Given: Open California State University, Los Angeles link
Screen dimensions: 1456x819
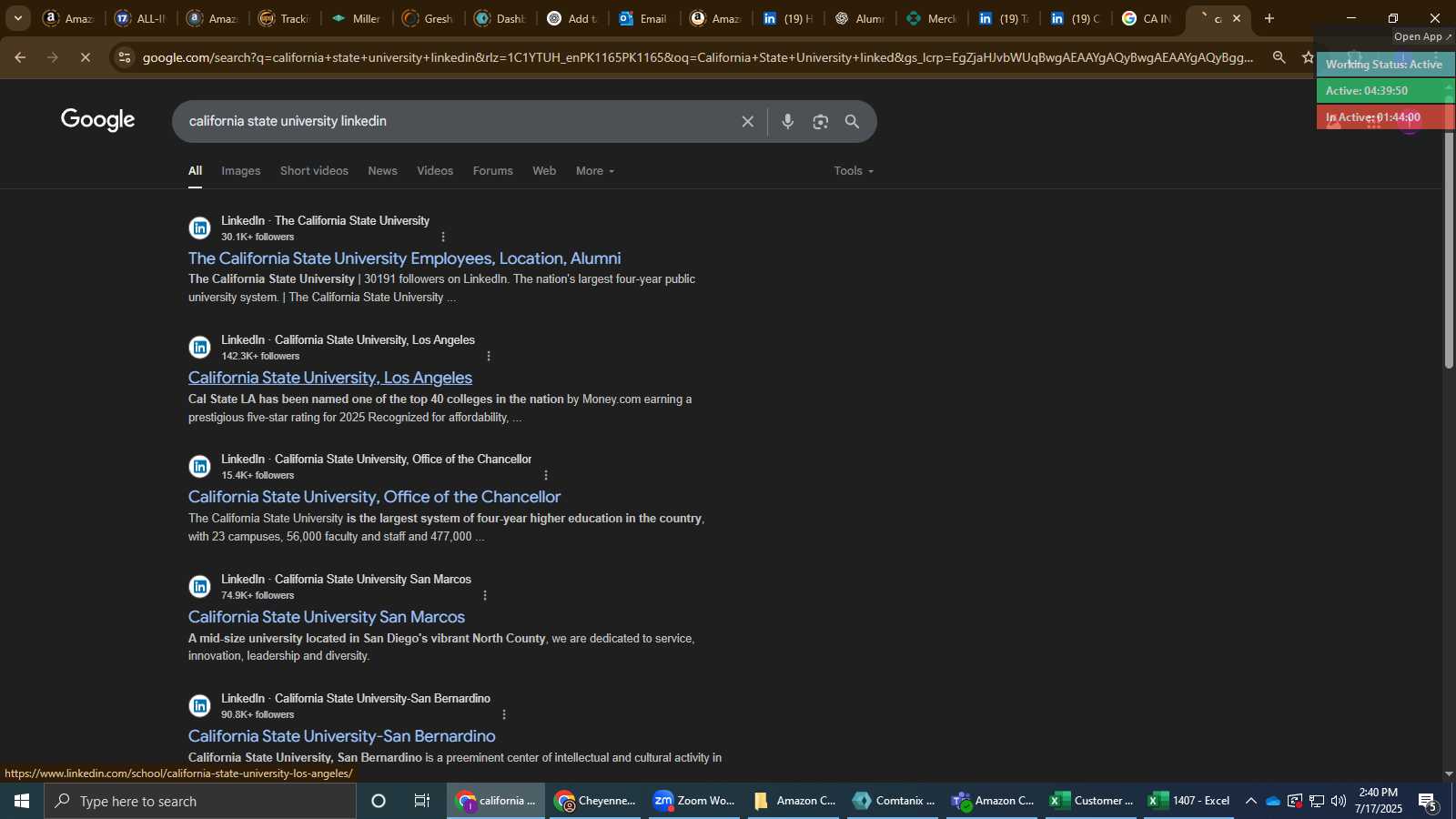Looking at the screenshot, I should [x=330, y=378].
